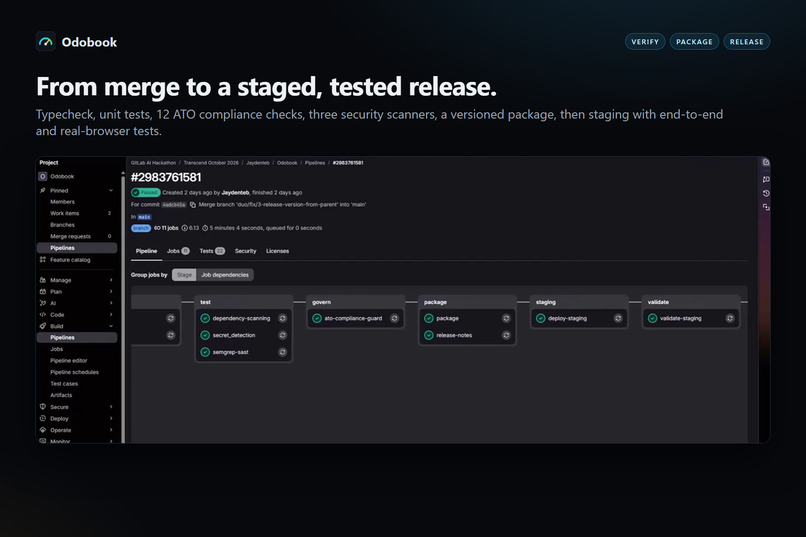Open Merge requests in sidebar
The image size is (806, 537).
pos(70,236)
